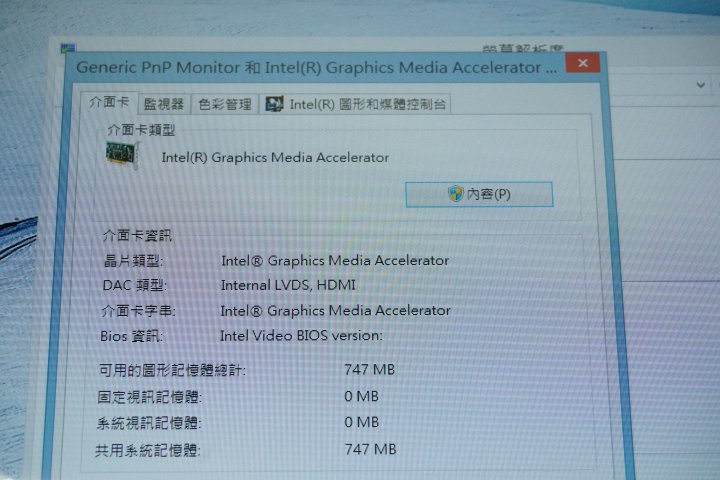
Task: Click the 內容(P) properties button
Action: [479, 194]
